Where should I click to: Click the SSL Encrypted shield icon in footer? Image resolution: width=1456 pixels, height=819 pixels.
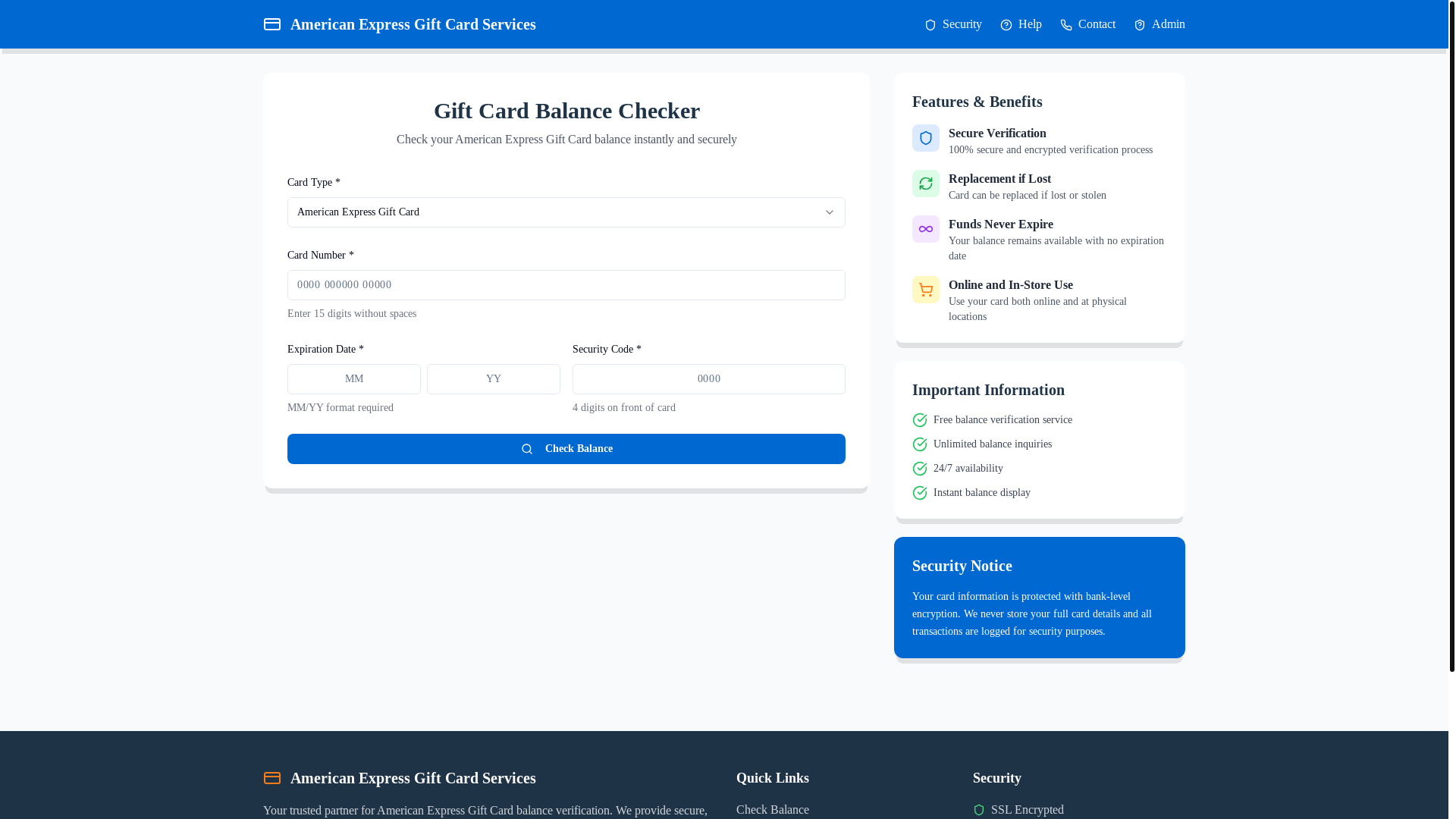pos(979,810)
